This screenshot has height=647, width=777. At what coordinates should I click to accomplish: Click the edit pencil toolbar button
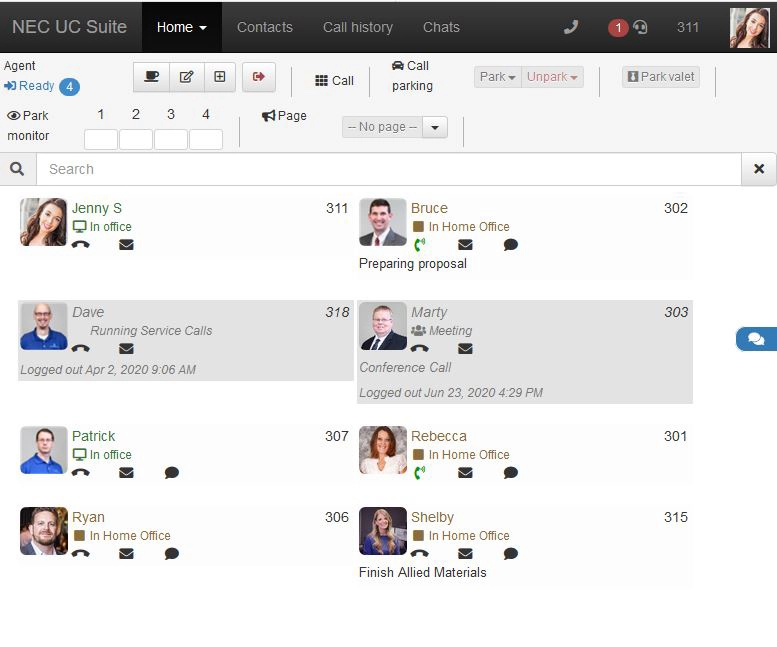point(186,77)
